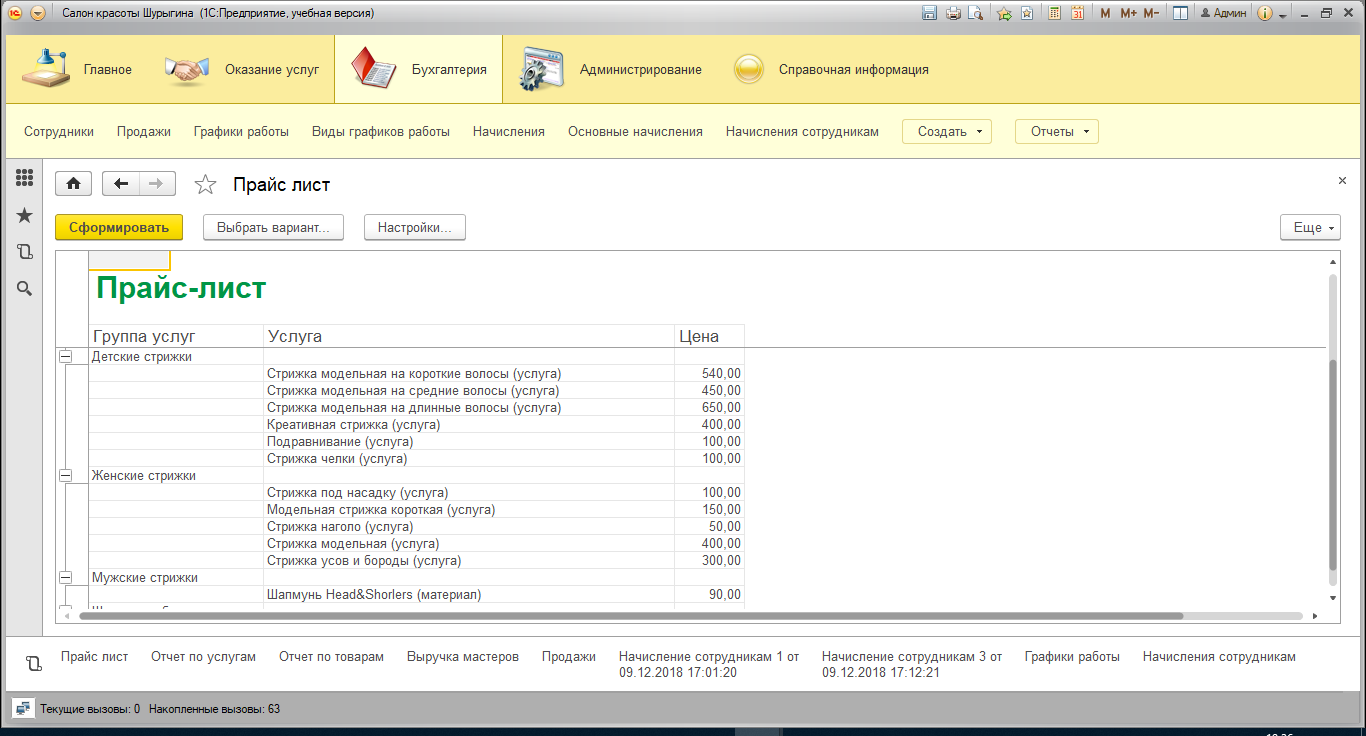1366x736 pixels.
Task: Click the Home button
Action: [x=74, y=184]
